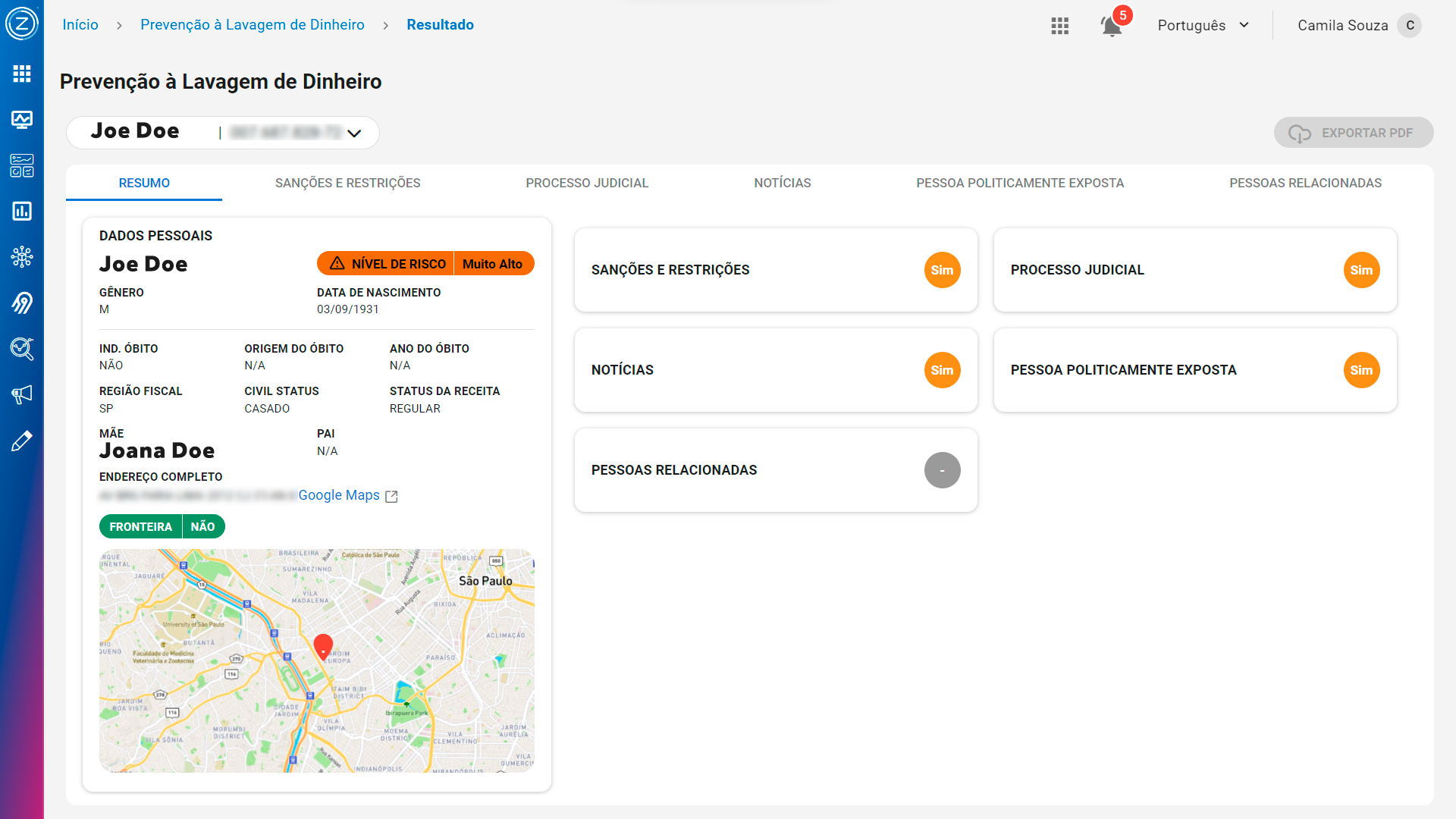Click the Fronteira Não green badge
This screenshot has height=819, width=1456.
pyautogui.click(x=162, y=526)
